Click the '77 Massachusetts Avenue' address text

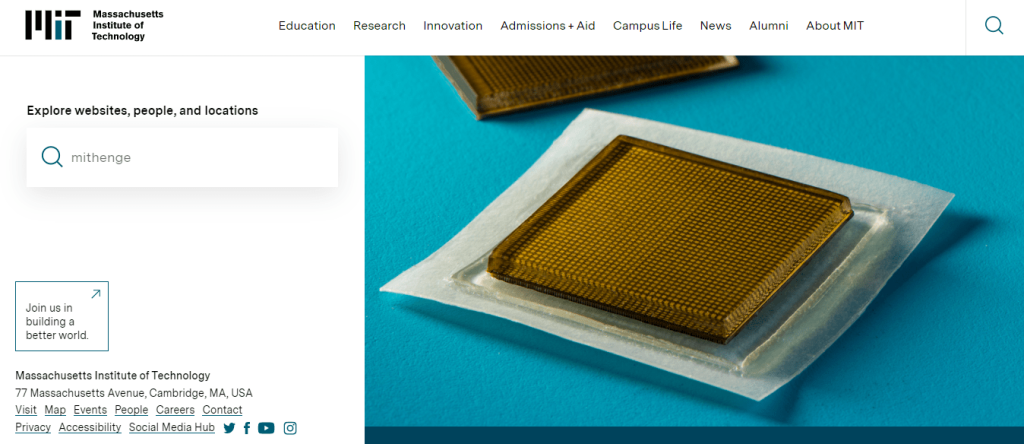134,393
